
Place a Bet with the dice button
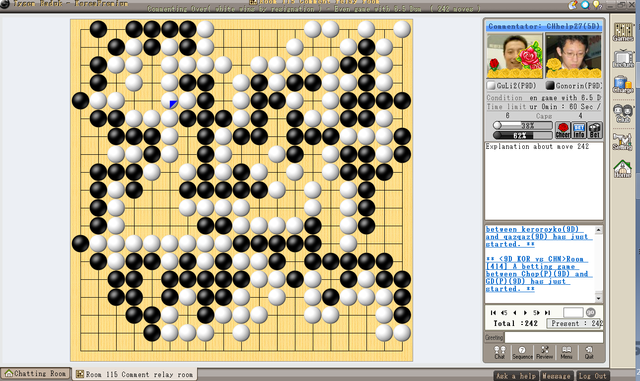tap(595, 130)
